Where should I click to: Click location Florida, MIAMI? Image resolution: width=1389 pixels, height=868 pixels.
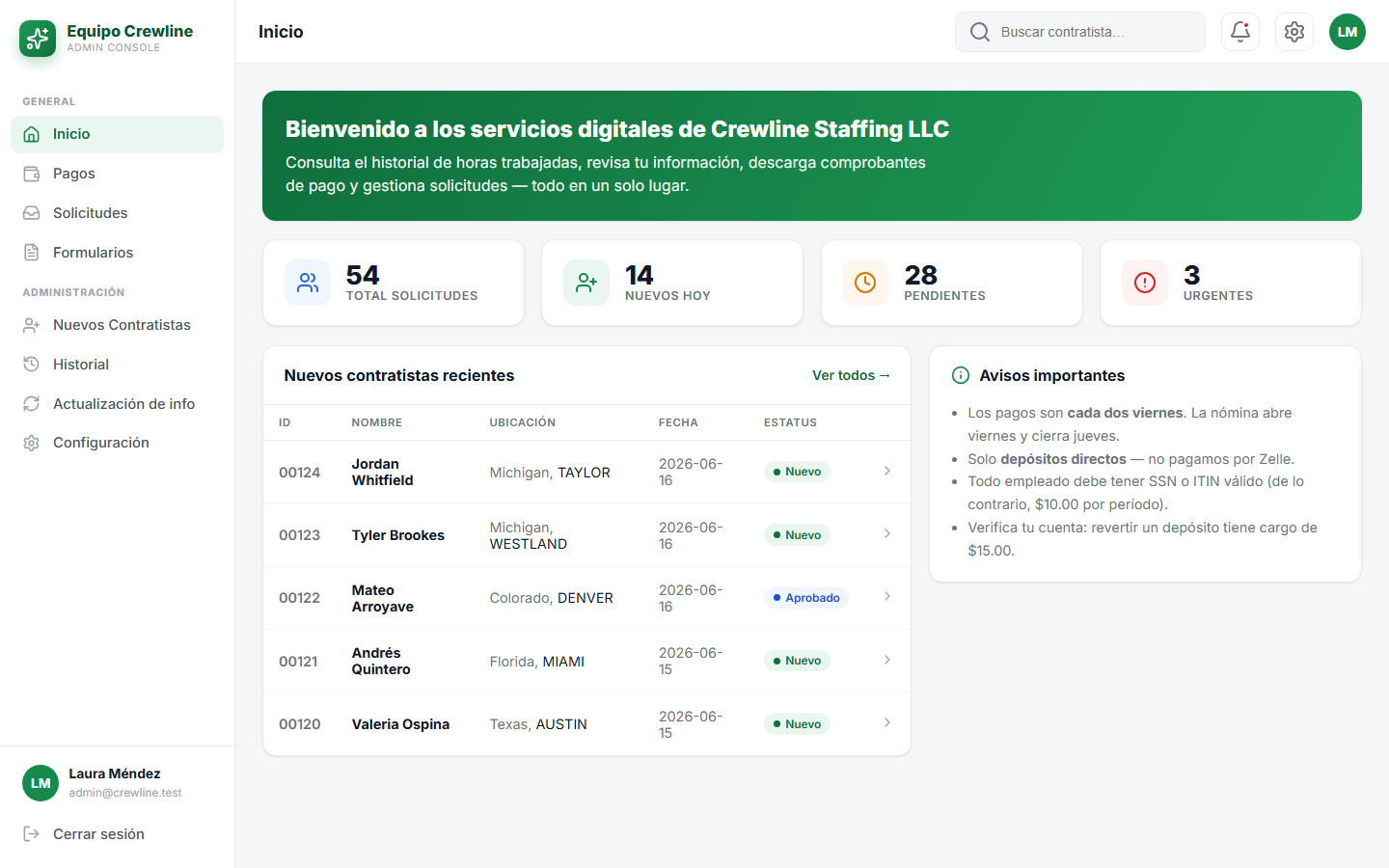[537, 662]
